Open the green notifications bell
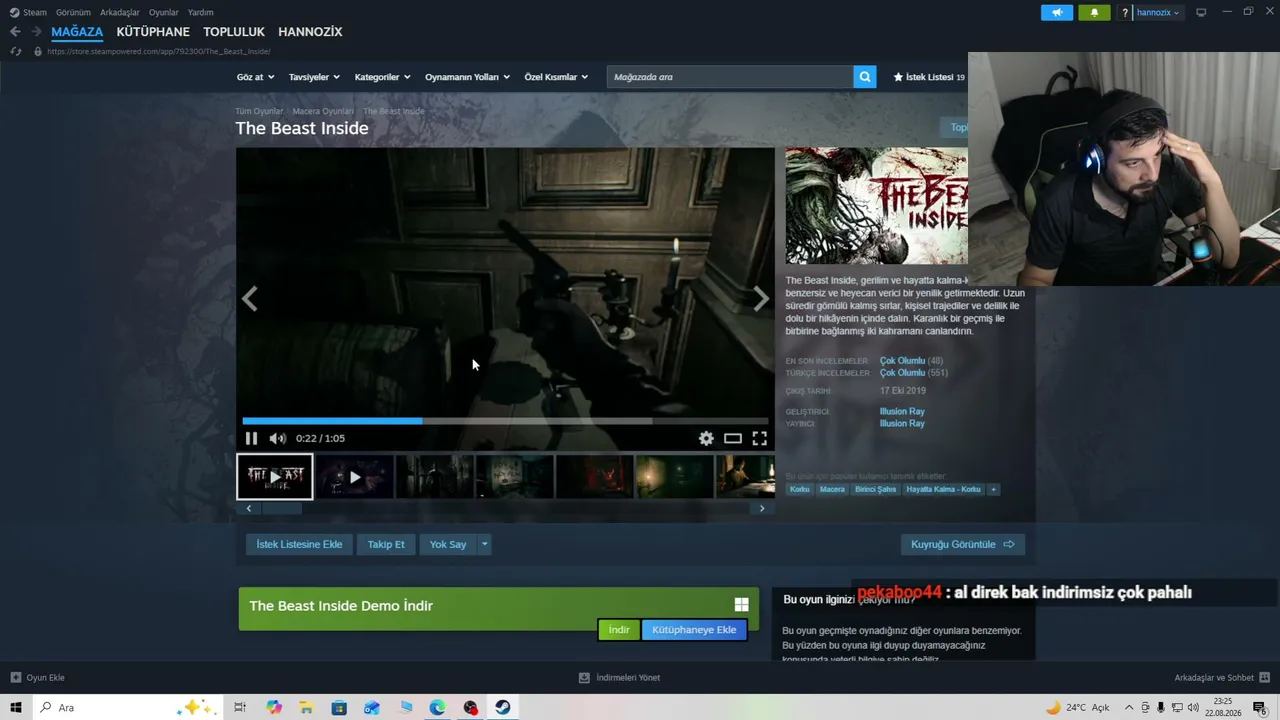This screenshot has width=1280, height=720. point(1094,13)
